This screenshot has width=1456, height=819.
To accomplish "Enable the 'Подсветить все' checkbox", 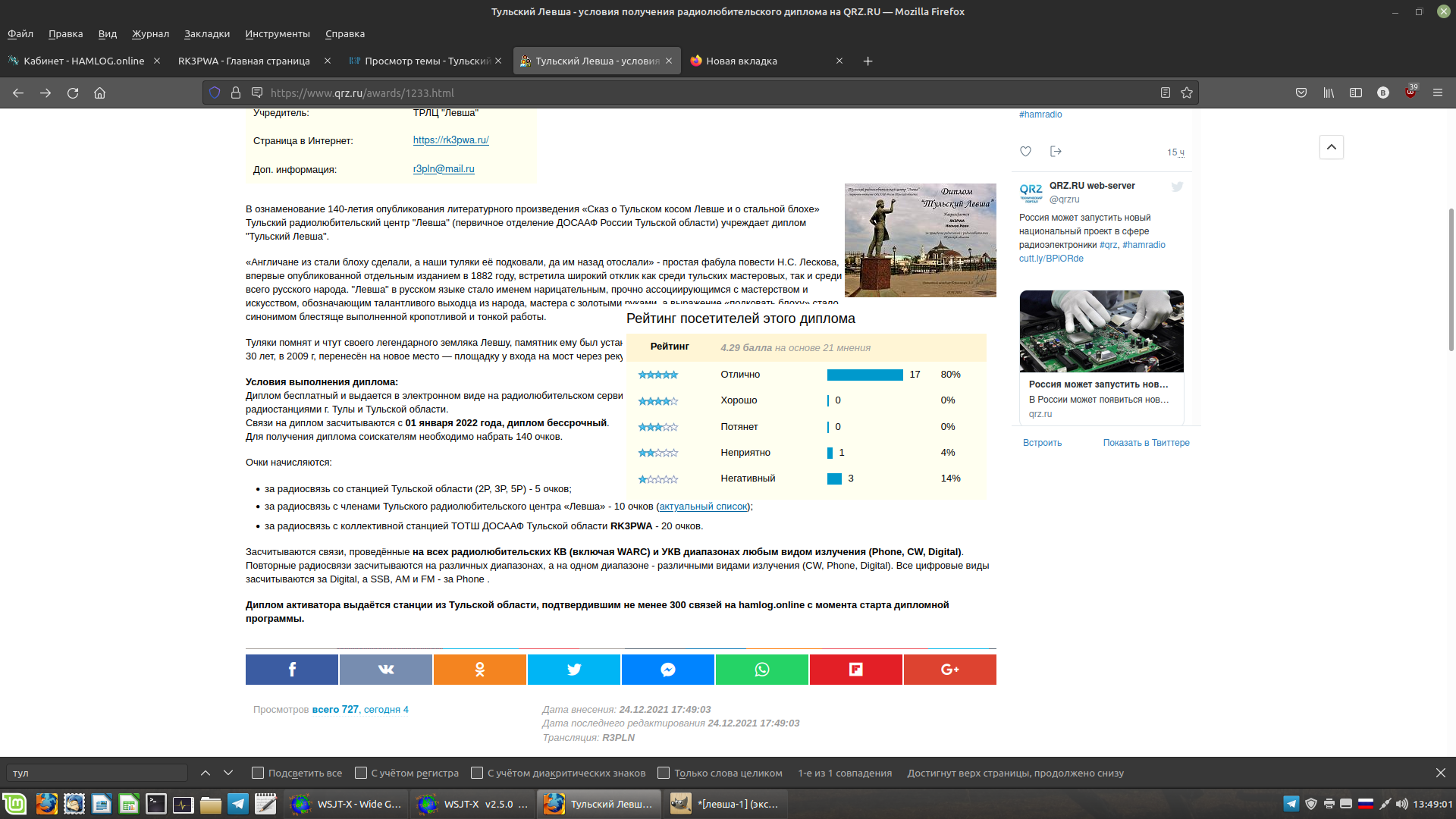I will (258, 773).
